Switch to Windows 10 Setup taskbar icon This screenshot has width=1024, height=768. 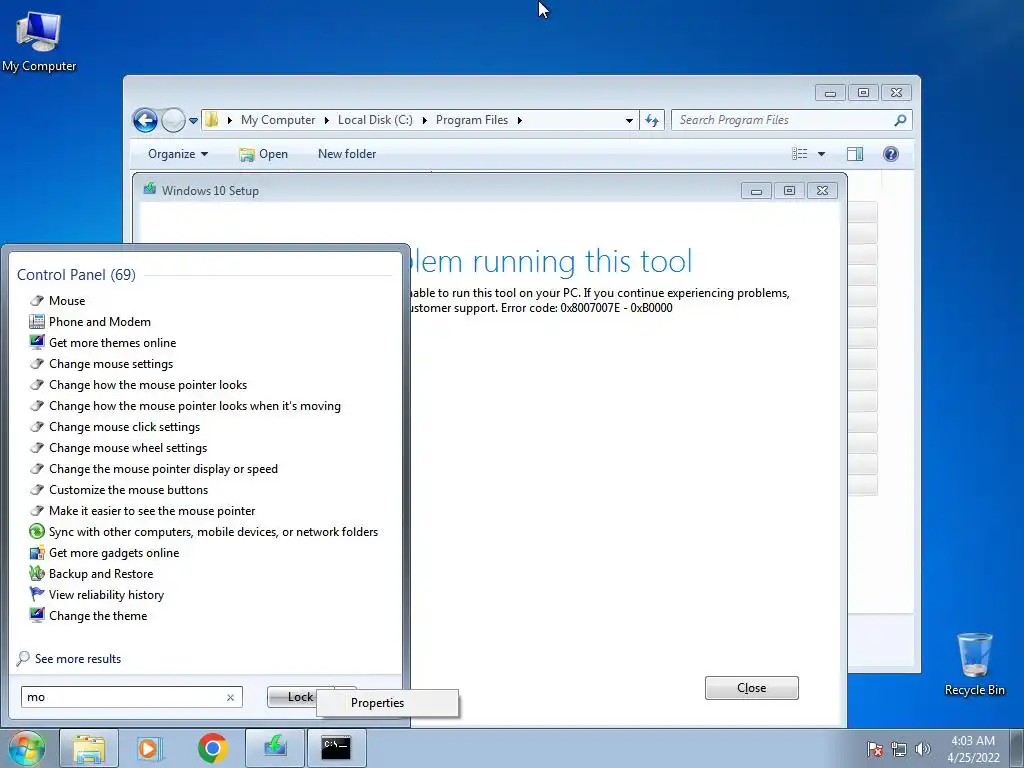pos(275,748)
